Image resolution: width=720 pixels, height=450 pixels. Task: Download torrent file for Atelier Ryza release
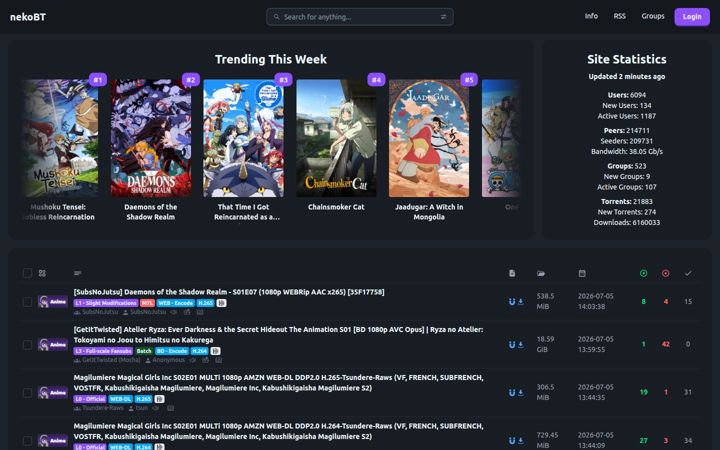click(x=521, y=344)
